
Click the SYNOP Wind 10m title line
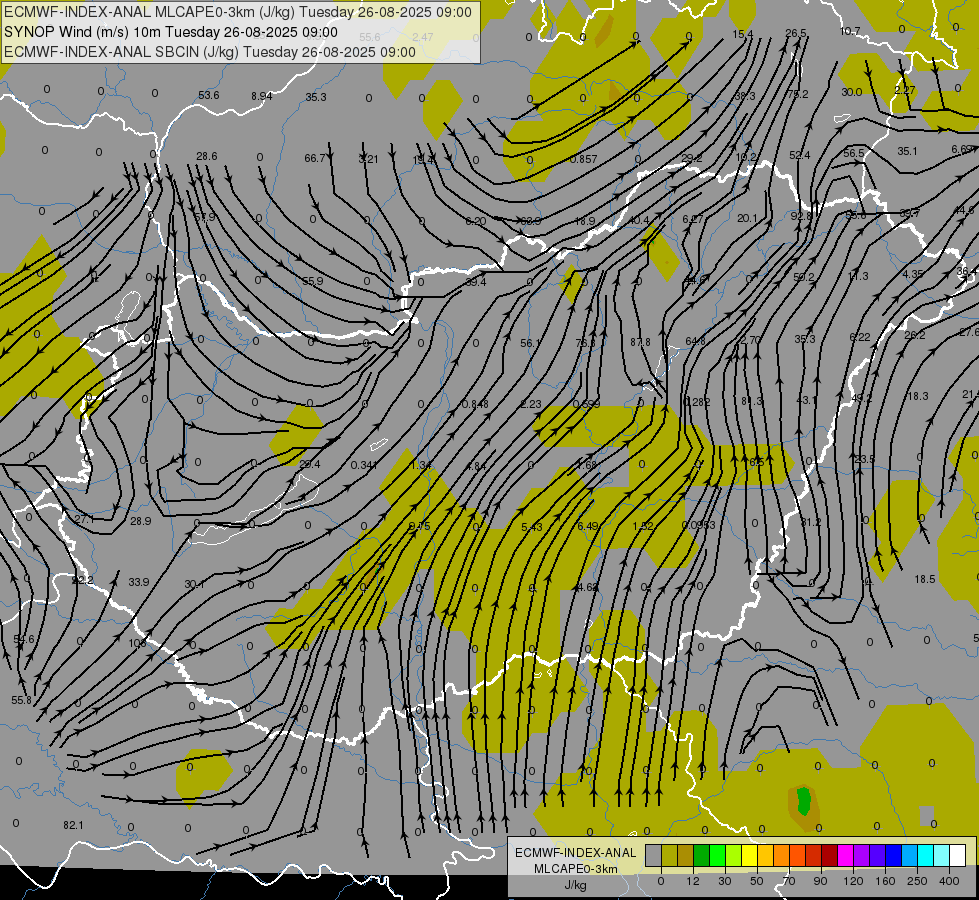click(x=171, y=32)
